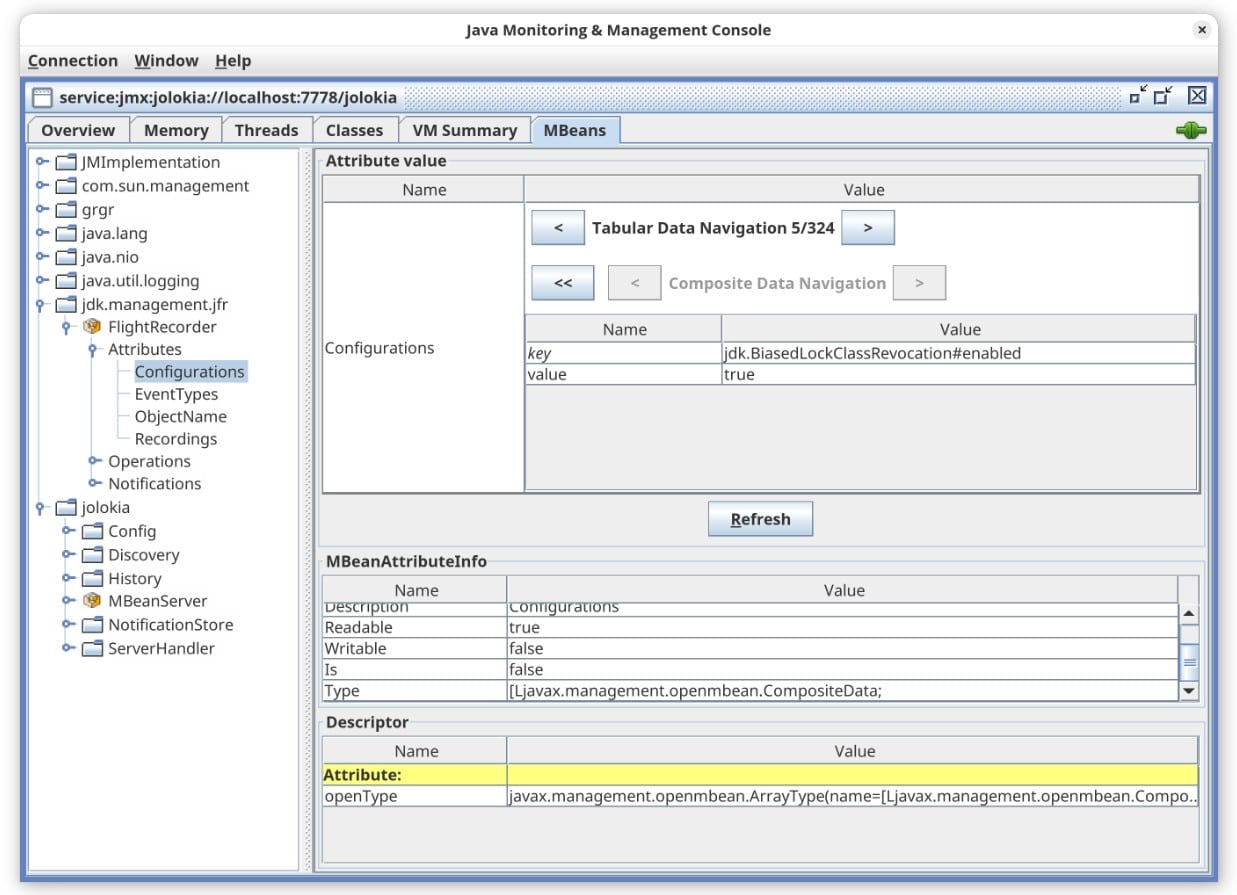Viewport: 1237px width, 895px height.
Task: Open the Window menu
Action: 166,61
